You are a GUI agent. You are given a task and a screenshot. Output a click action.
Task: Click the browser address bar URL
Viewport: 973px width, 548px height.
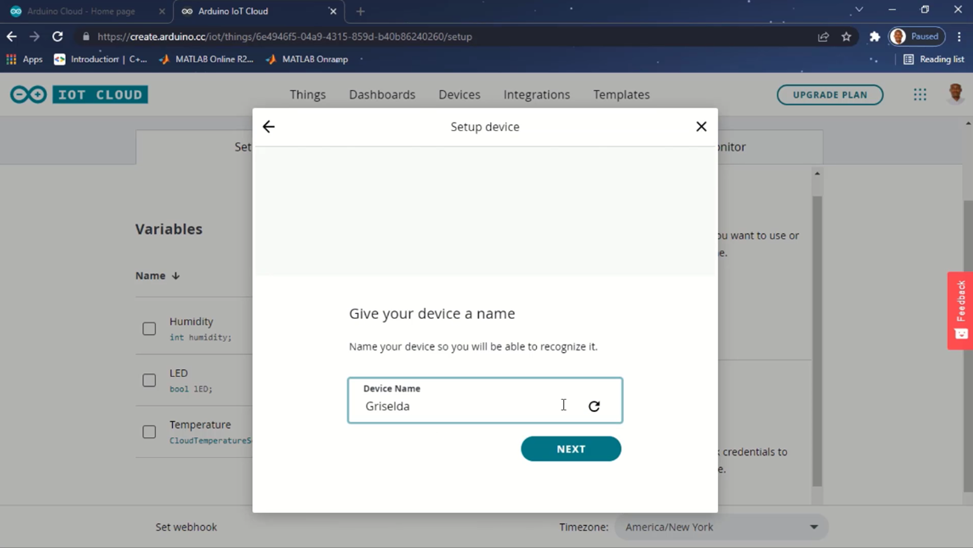(284, 37)
